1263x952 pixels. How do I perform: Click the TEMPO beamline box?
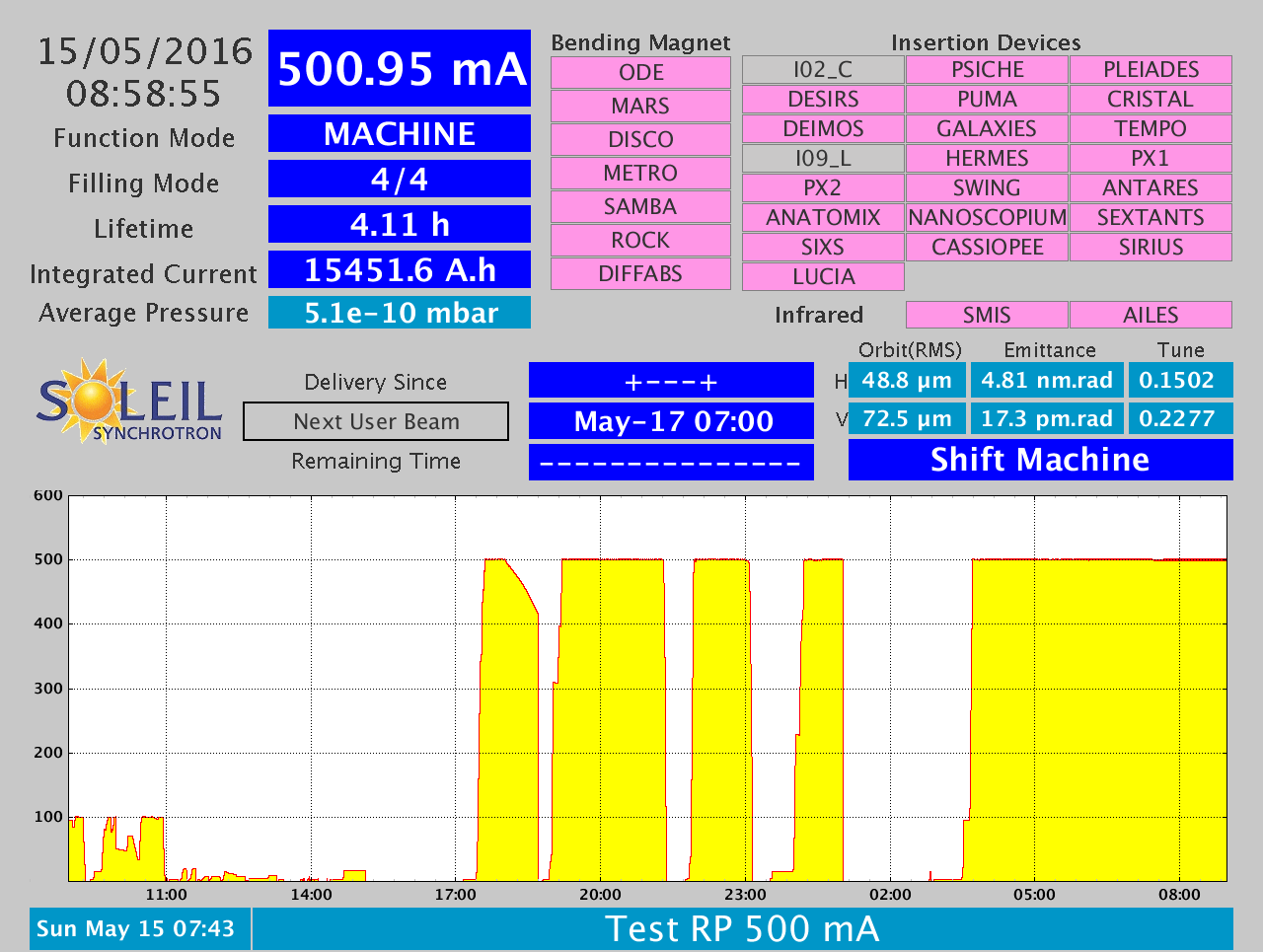[1151, 128]
